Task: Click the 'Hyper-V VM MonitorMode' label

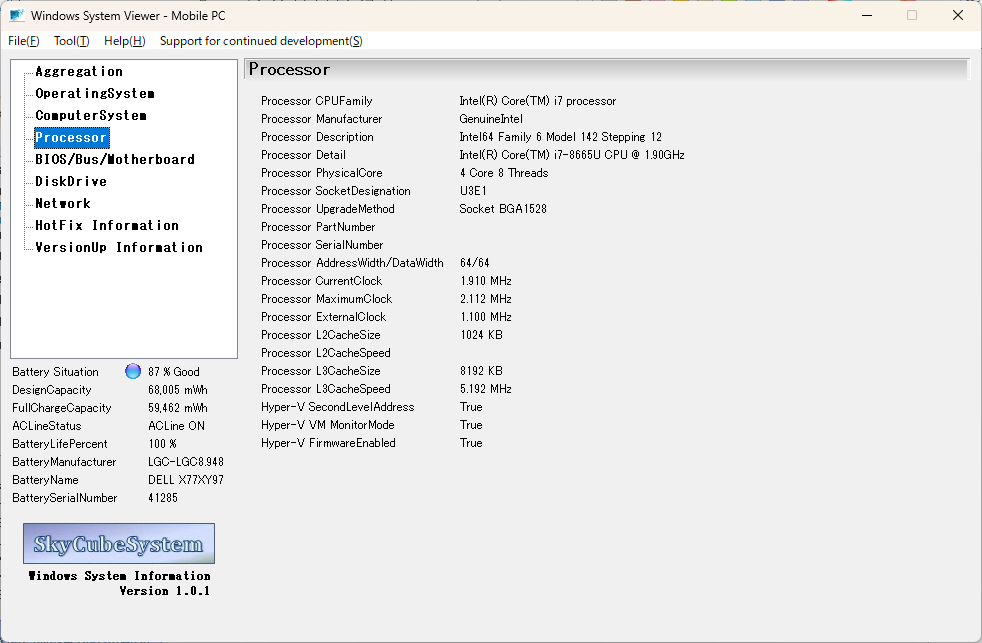Action: pos(328,425)
